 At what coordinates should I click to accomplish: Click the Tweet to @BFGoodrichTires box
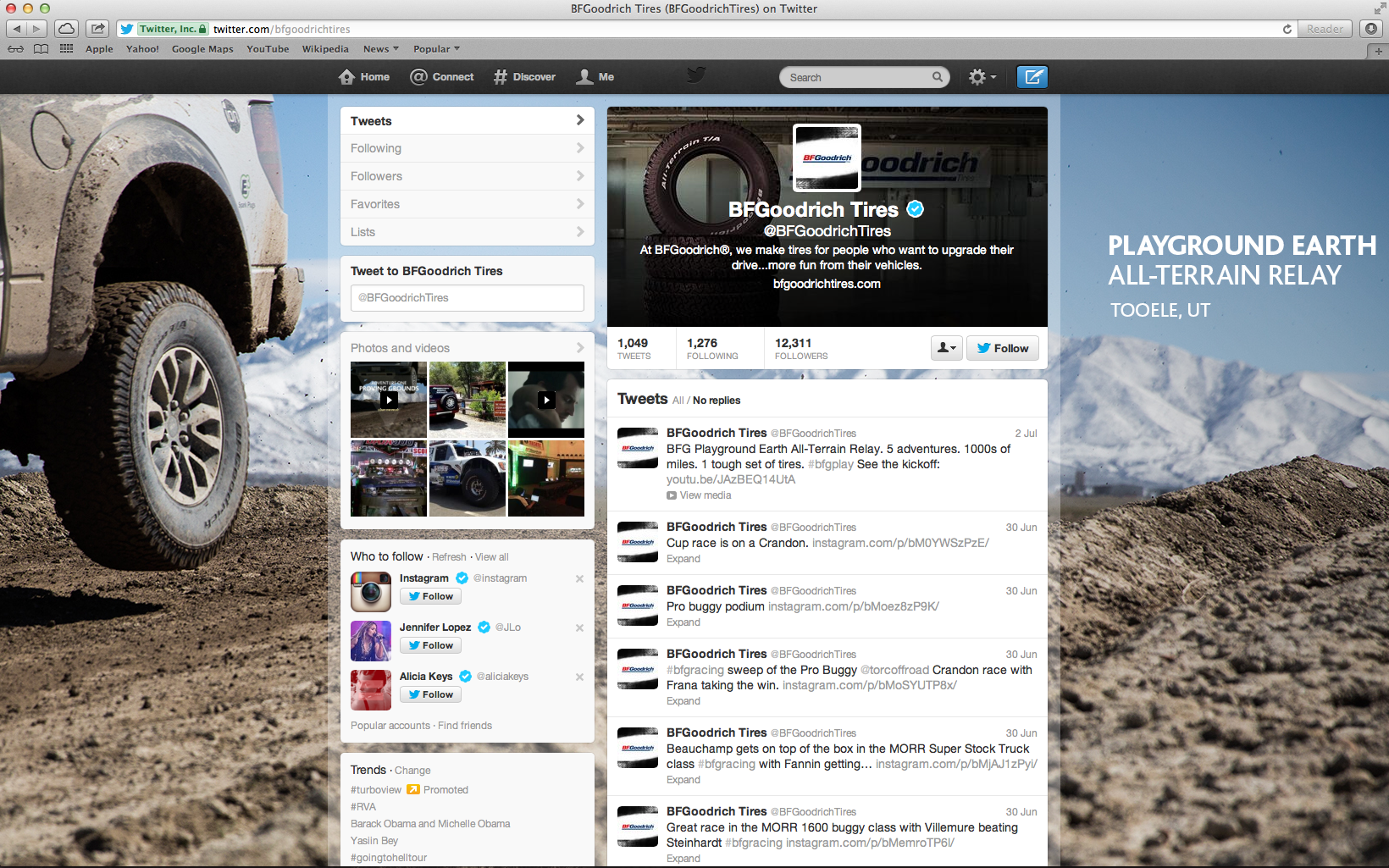(468, 298)
